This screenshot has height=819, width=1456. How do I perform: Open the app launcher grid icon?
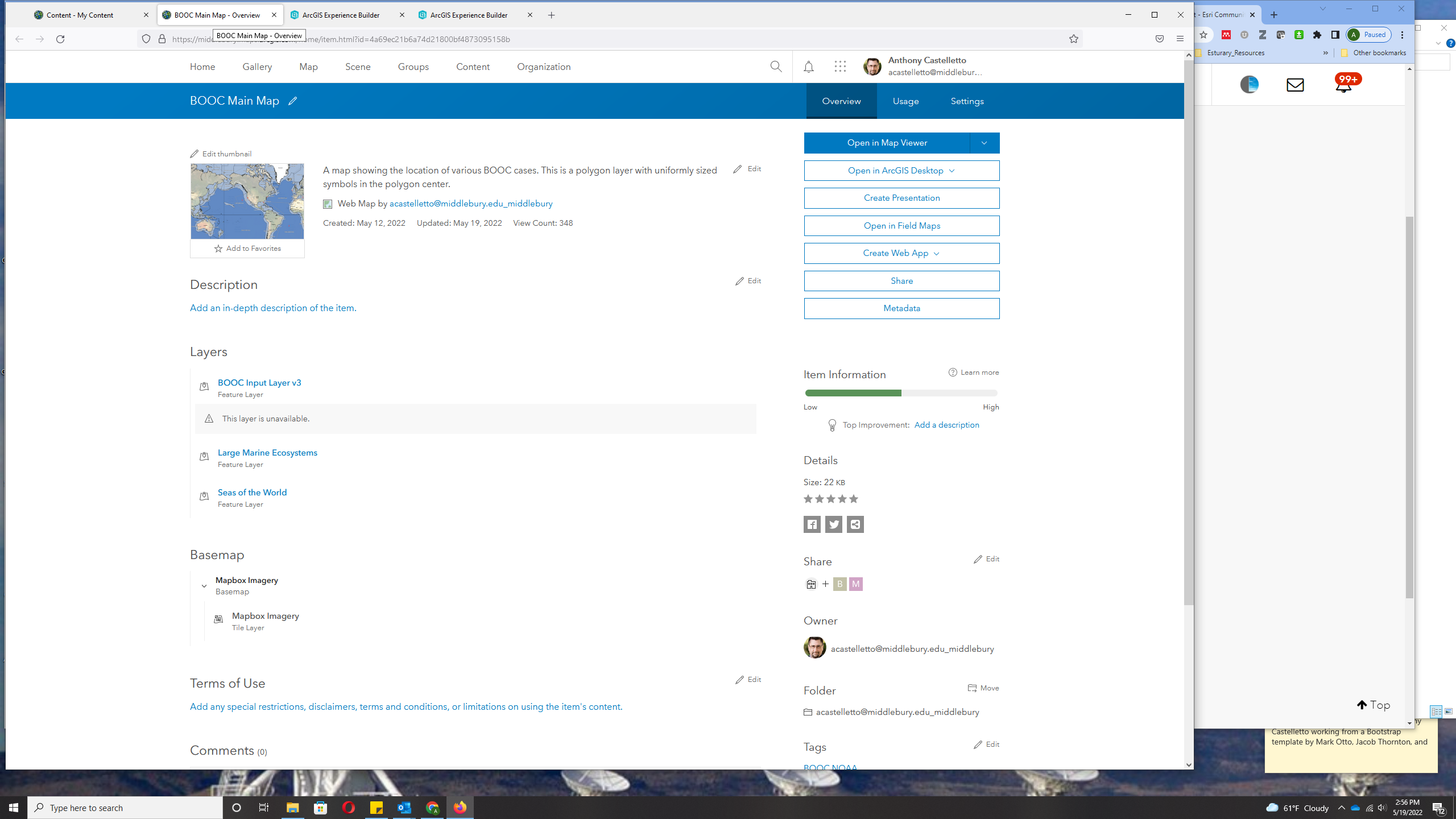coord(840,67)
